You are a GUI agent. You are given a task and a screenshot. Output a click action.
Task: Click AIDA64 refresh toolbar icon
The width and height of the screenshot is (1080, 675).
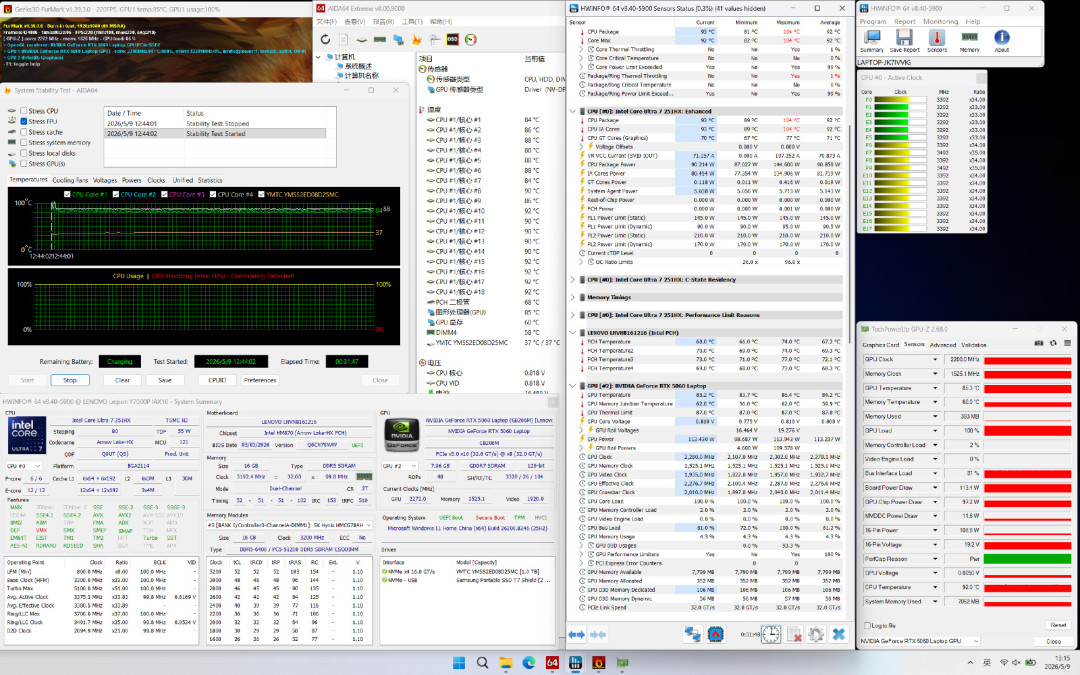tap(325, 40)
